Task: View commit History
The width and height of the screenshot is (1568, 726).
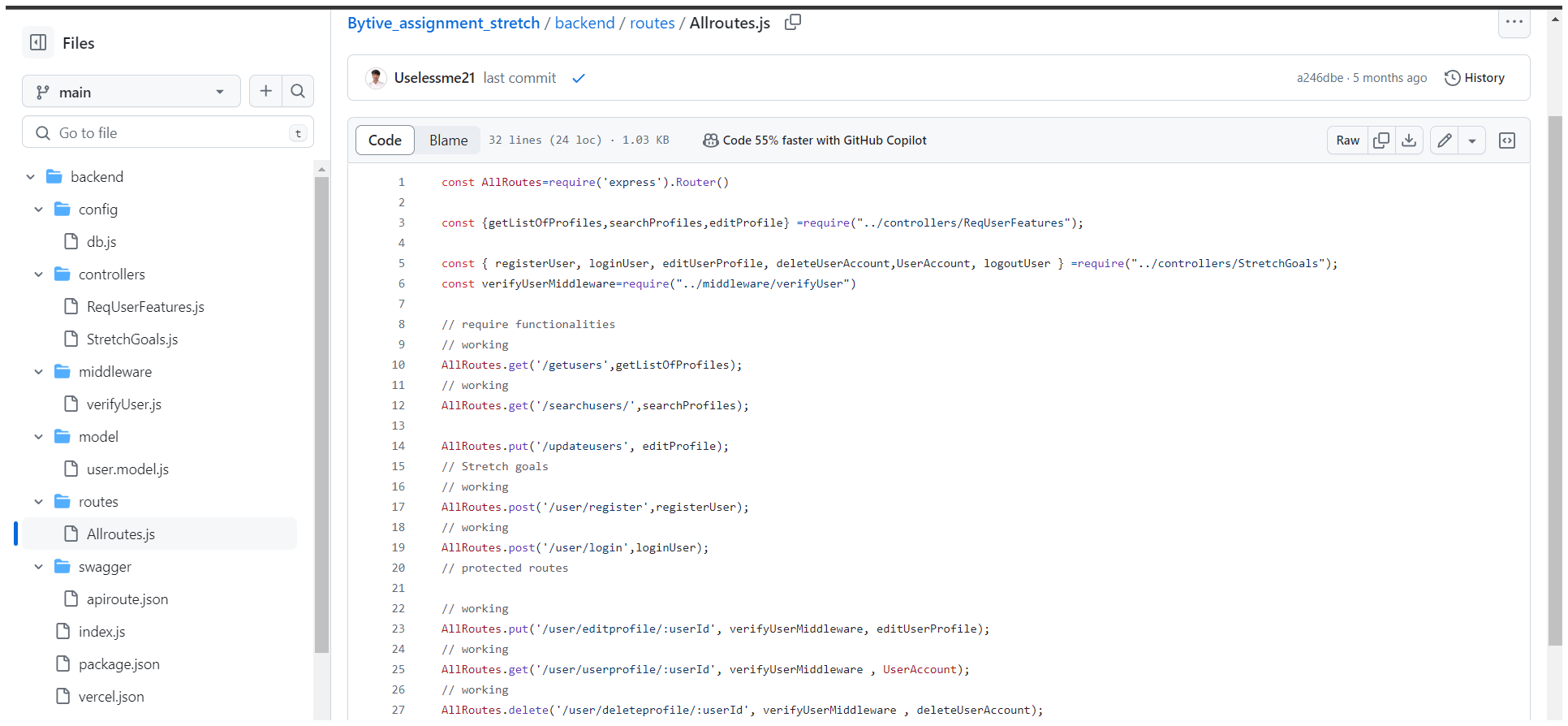Action: [x=1475, y=78]
